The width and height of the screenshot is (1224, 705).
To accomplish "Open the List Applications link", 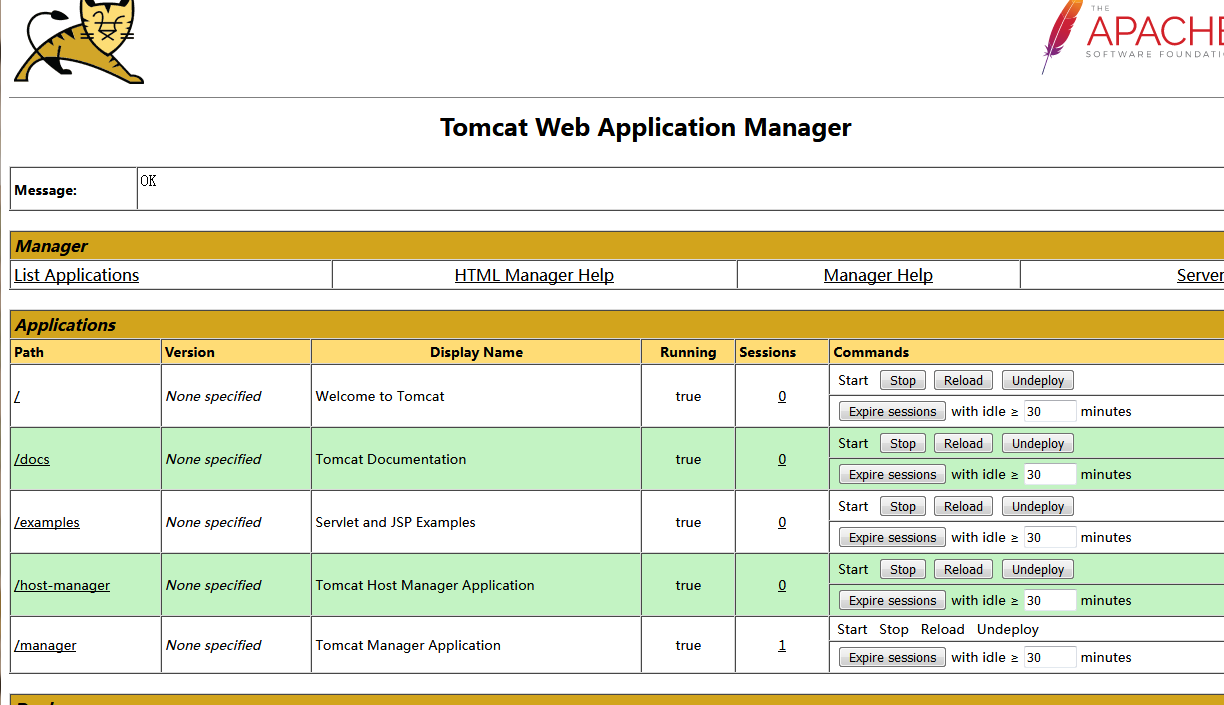I will (x=77, y=275).
